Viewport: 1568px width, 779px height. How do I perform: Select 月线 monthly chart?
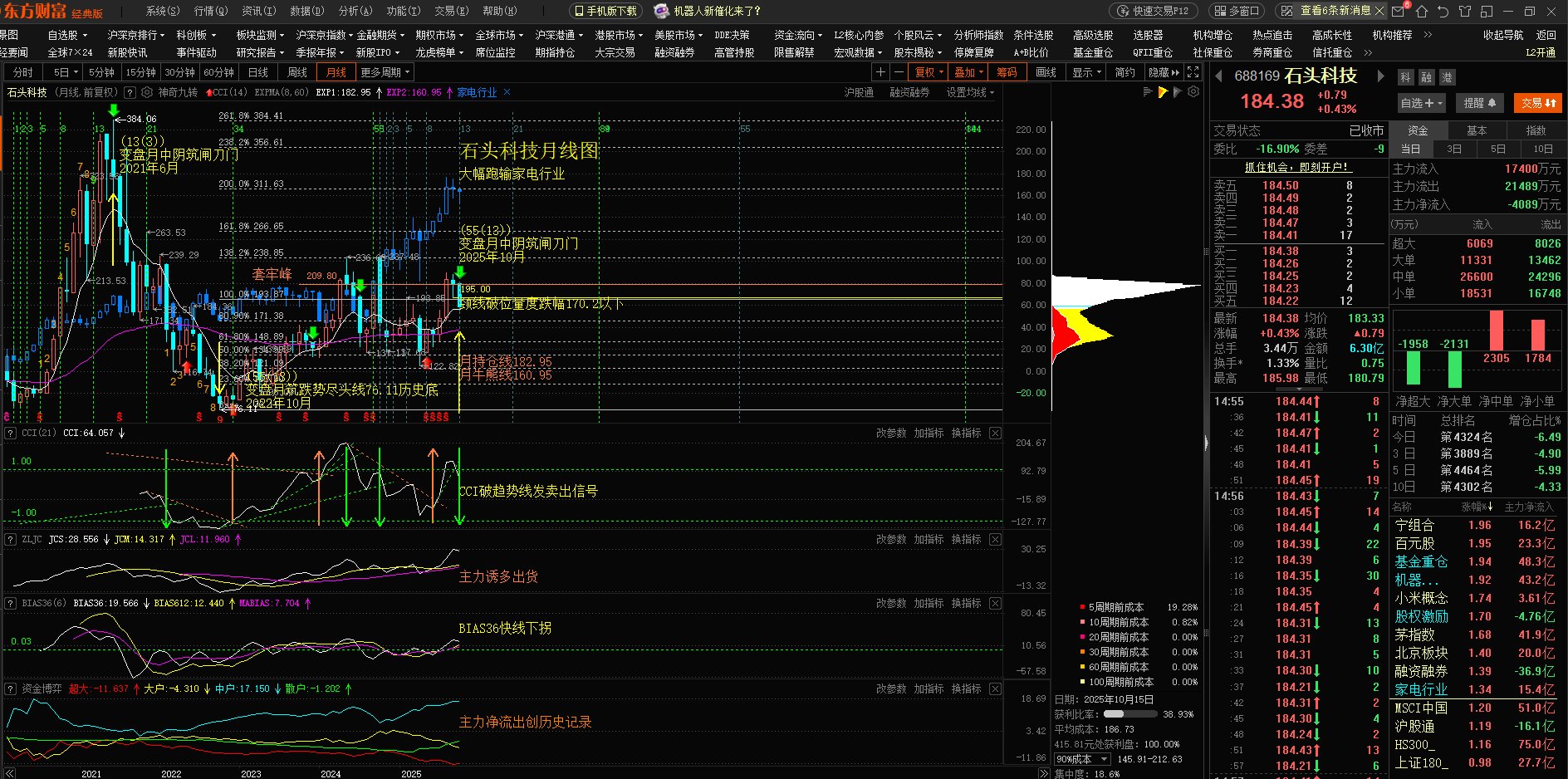click(x=336, y=72)
